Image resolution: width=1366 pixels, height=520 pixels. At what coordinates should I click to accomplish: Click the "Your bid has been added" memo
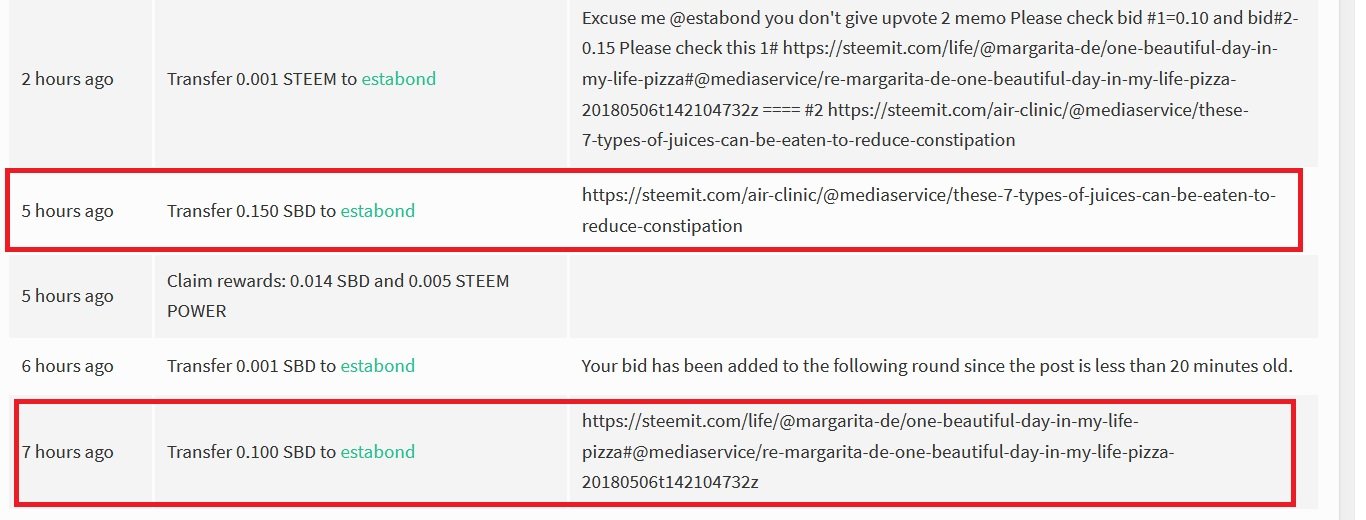[x=937, y=366]
